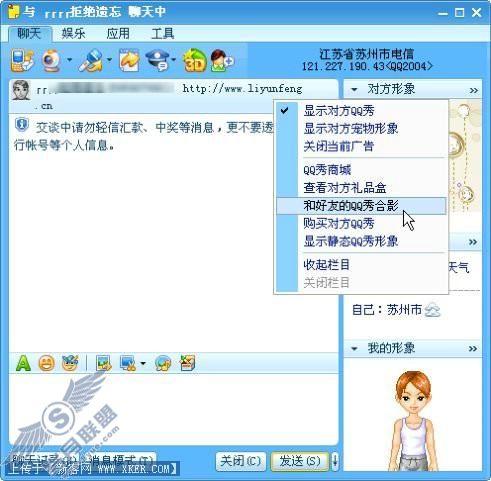This screenshot has height=481, width=491.
Task: Toggle the checked 显示对方QQ秀 option
Action: click(x=361, y=111)
